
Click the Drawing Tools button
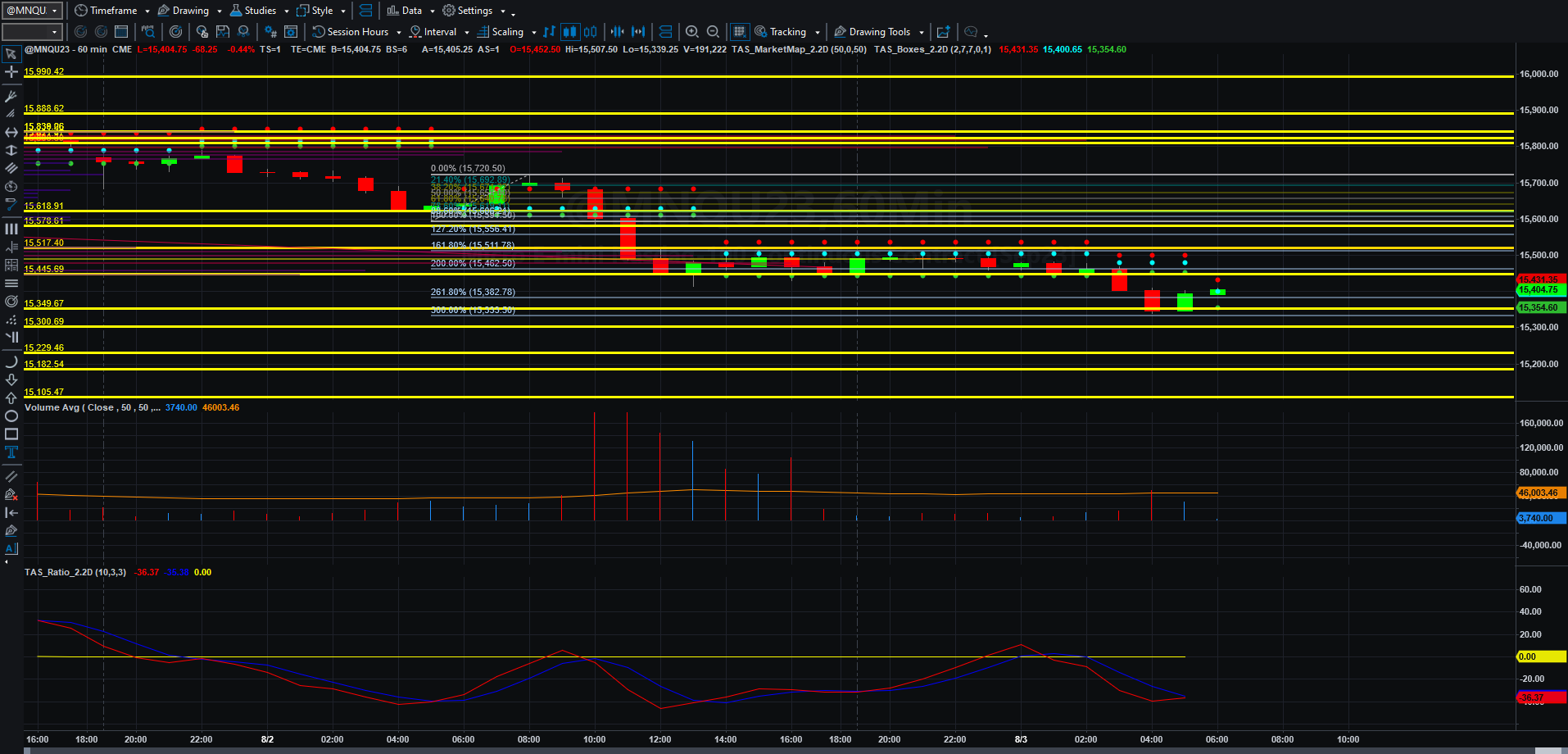pyautogui.click(x=879, y=32)
